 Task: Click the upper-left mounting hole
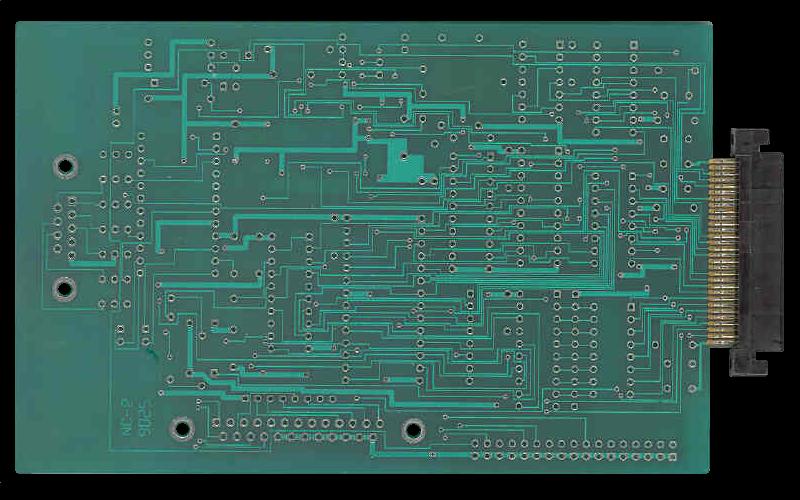tap(66, 165)
